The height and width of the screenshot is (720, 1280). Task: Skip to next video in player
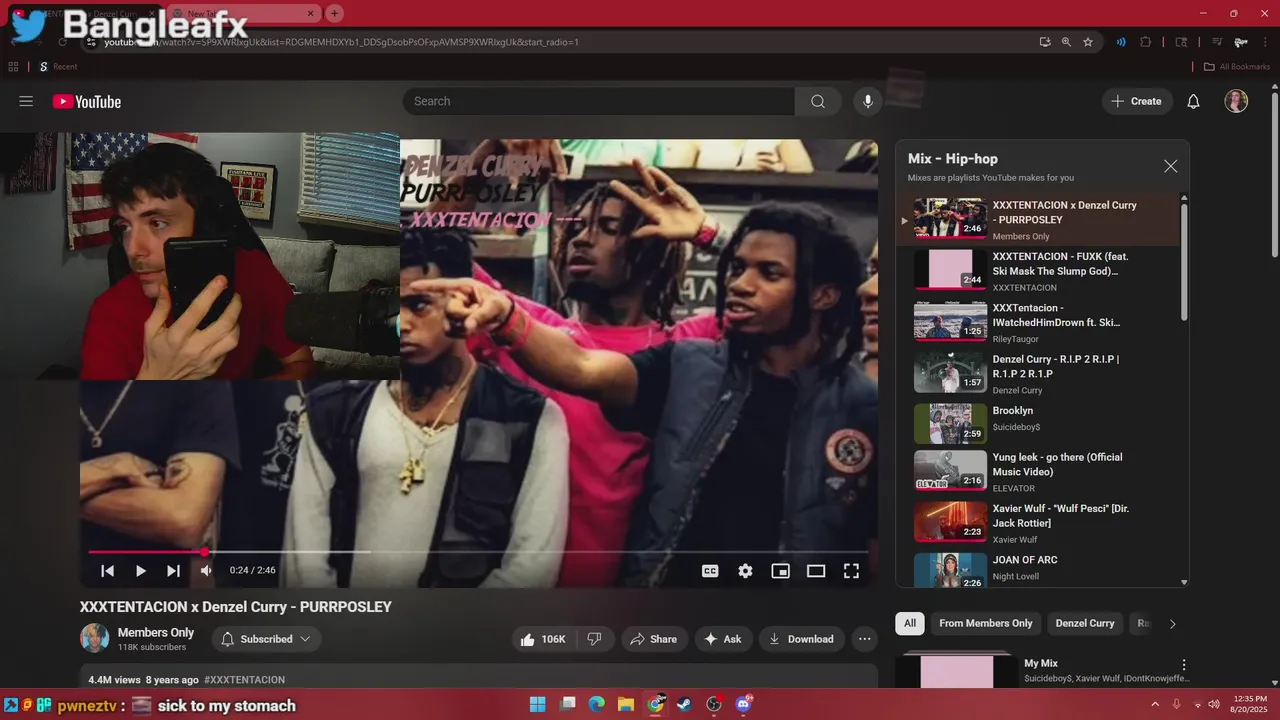[173, 570]
